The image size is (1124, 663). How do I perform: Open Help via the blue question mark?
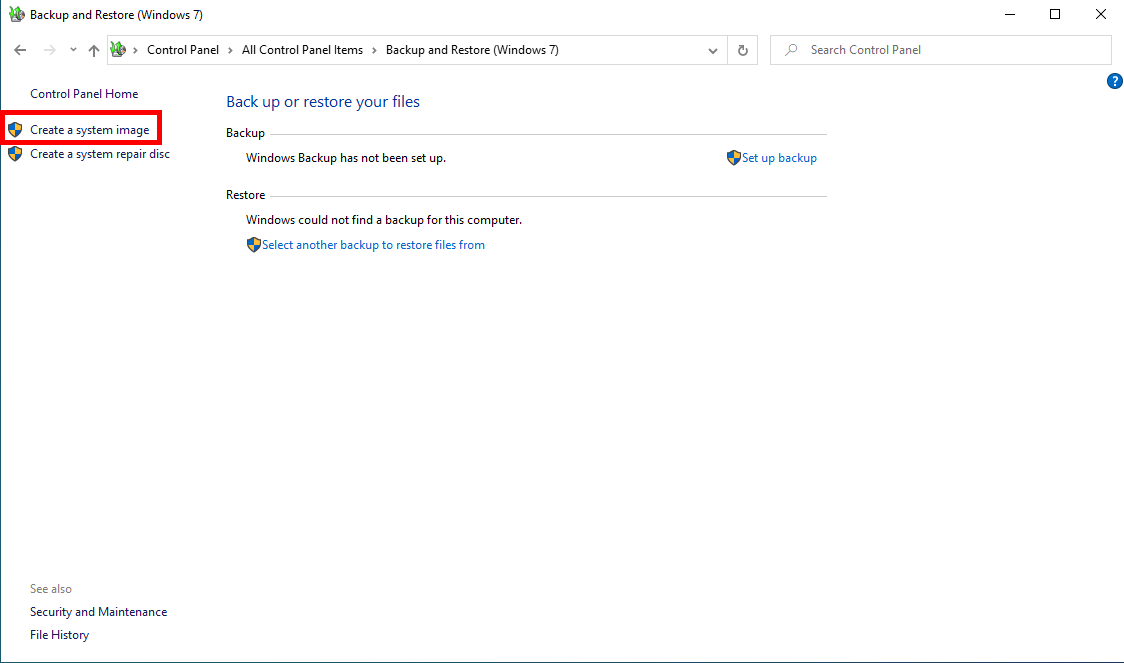pos(1115,82)
